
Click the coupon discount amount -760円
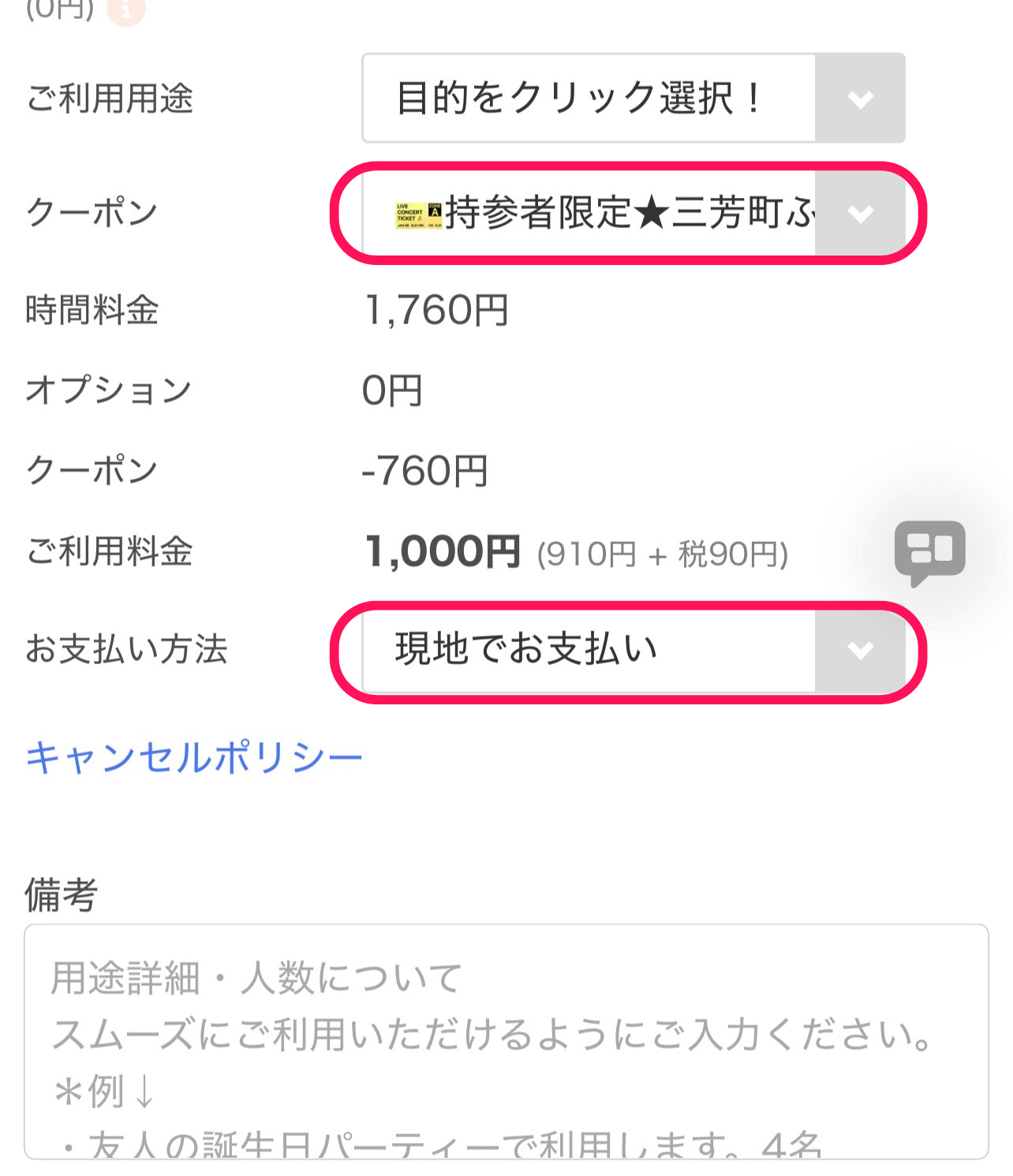424,471
